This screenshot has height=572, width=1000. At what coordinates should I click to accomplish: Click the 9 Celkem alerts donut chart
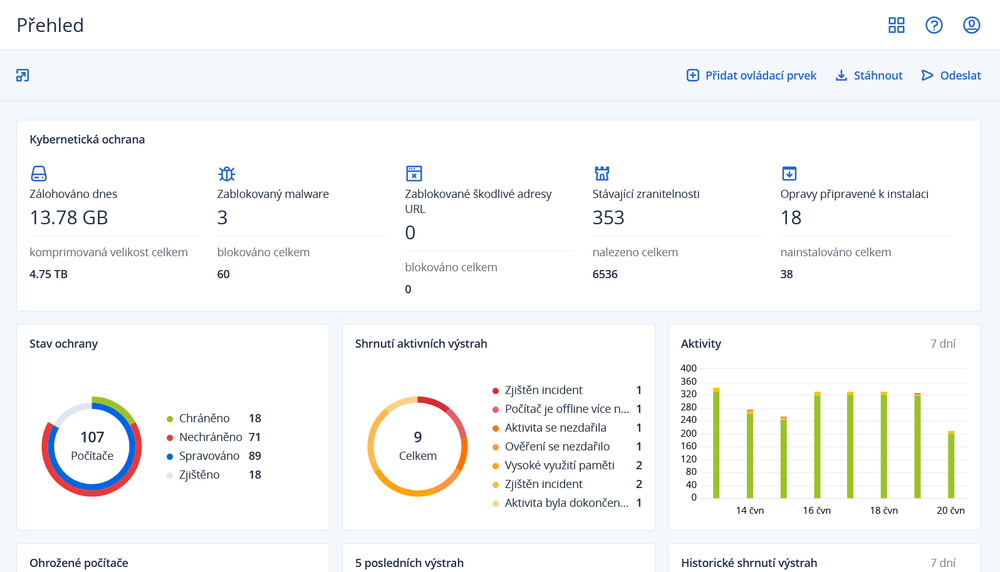click(x=417, y=446)
